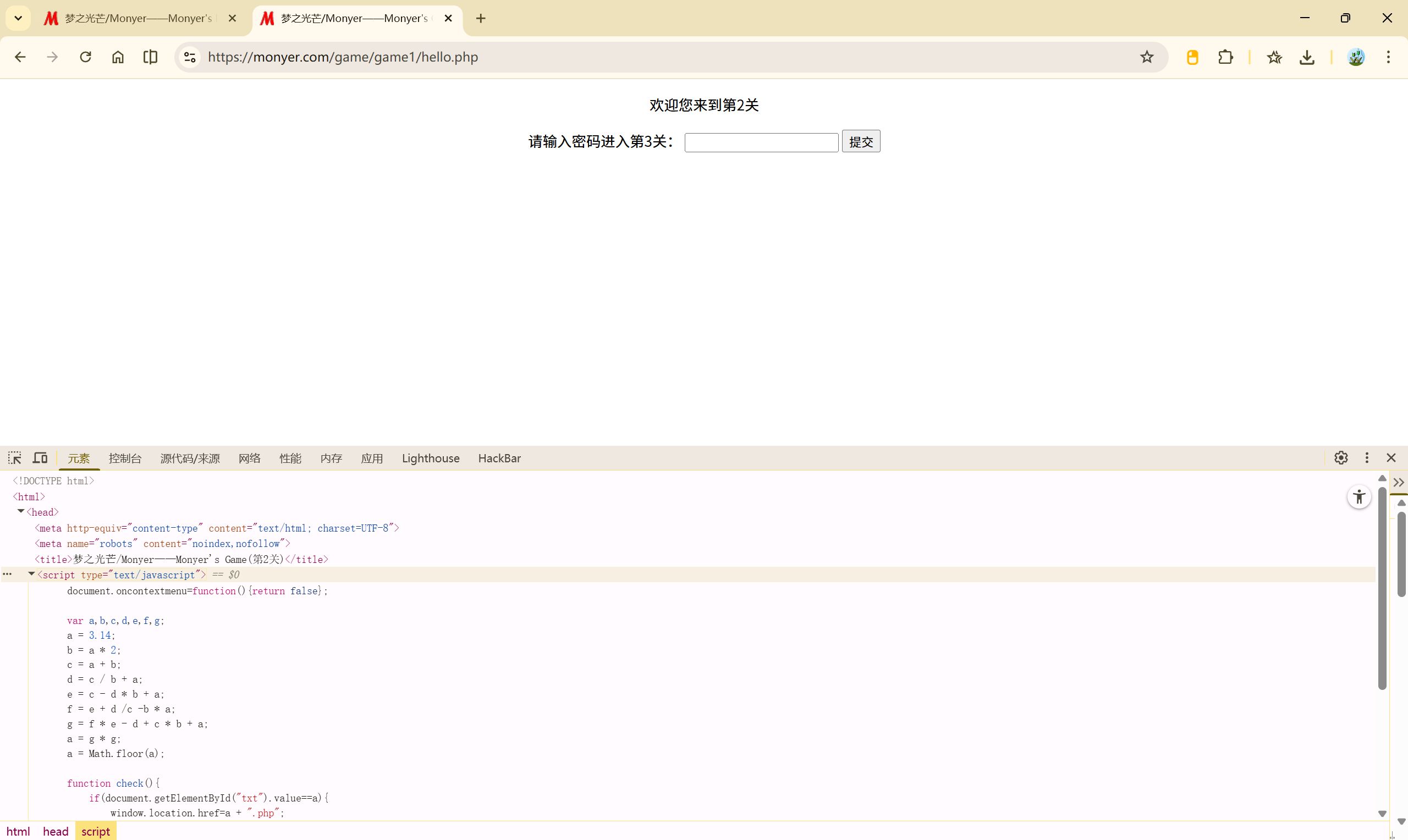1408x840 pixels.
Task: Select the head breadcrumb item
Action: pos(56,831)
